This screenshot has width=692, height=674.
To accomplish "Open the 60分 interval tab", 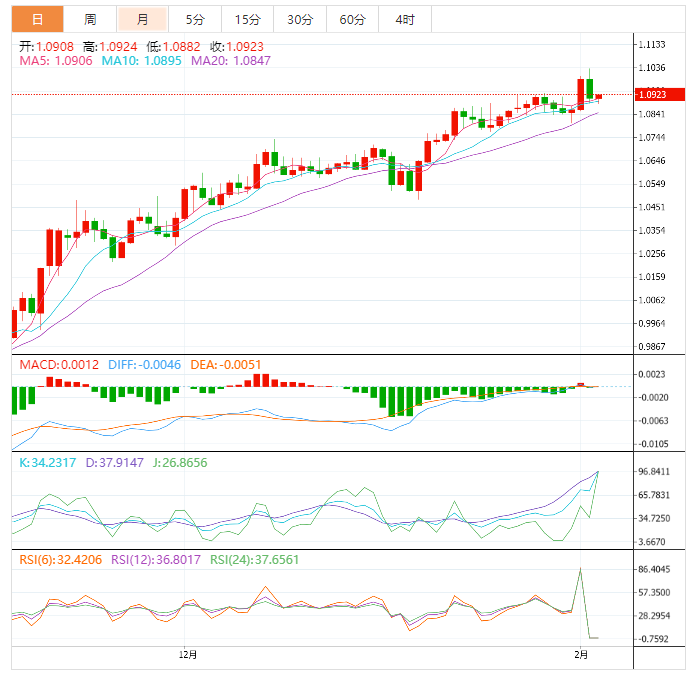I will tap(353, 19).
